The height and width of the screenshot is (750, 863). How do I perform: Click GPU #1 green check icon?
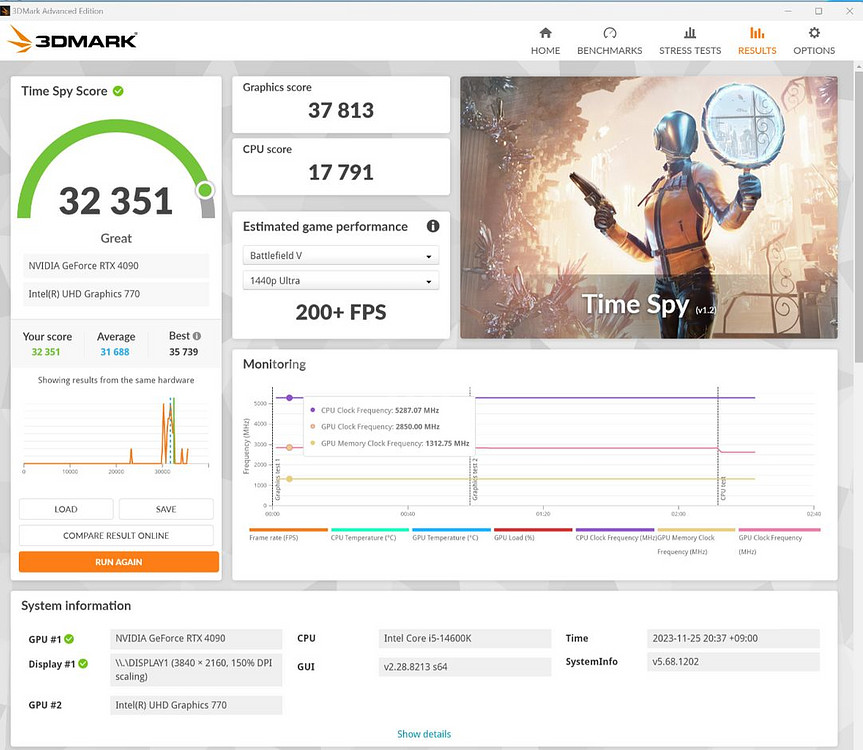pyautogui.click(x=69, y=639)
